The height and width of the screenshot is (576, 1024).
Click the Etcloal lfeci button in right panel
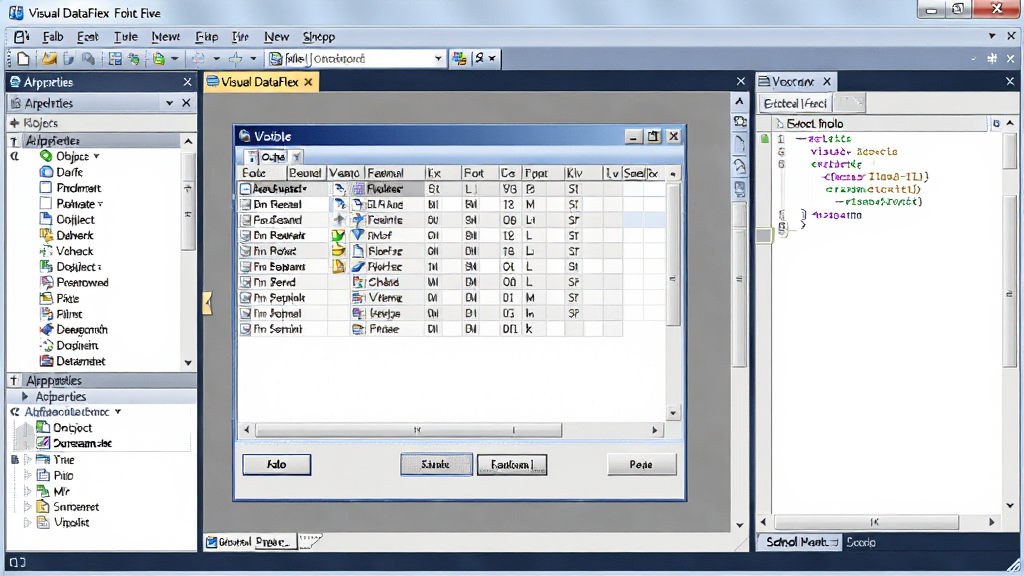point(795,103)
